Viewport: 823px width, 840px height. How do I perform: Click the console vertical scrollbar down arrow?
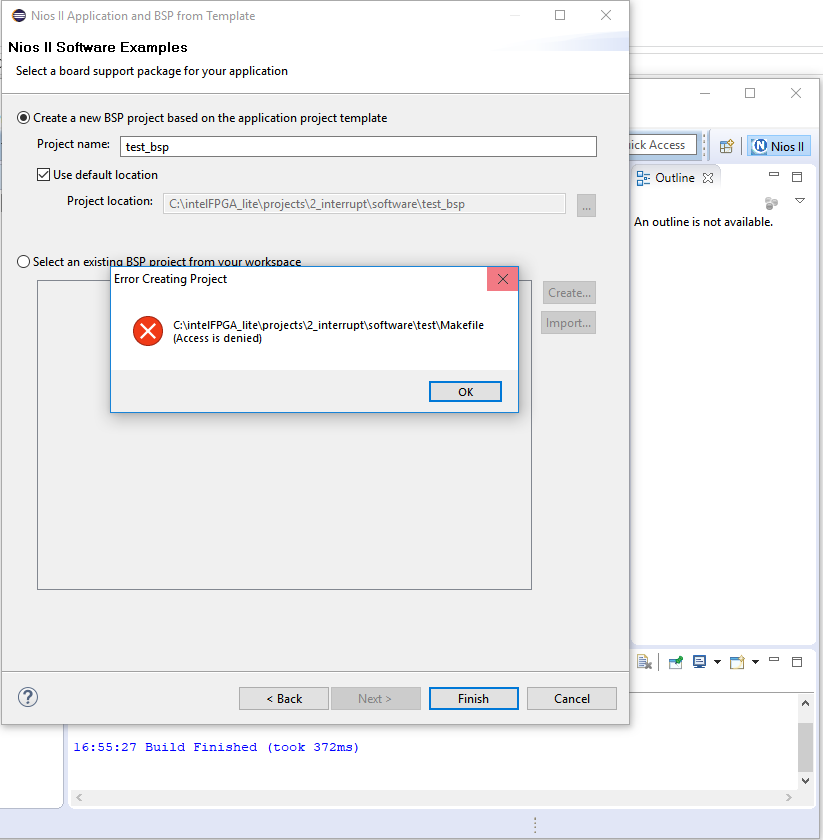(805, 781)
